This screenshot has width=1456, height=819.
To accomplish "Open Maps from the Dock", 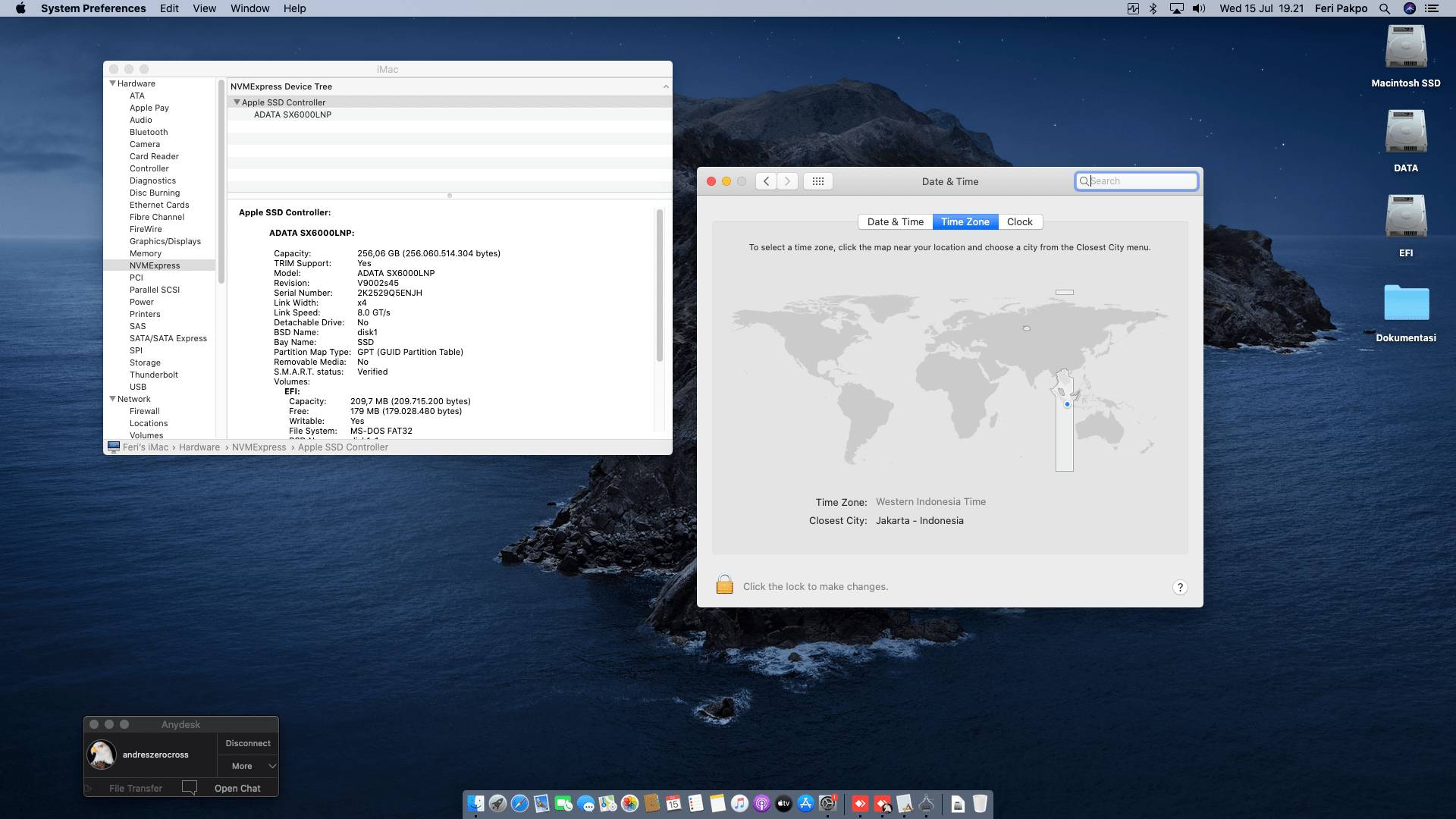I will pyautogui.click(x=607, y=804).
